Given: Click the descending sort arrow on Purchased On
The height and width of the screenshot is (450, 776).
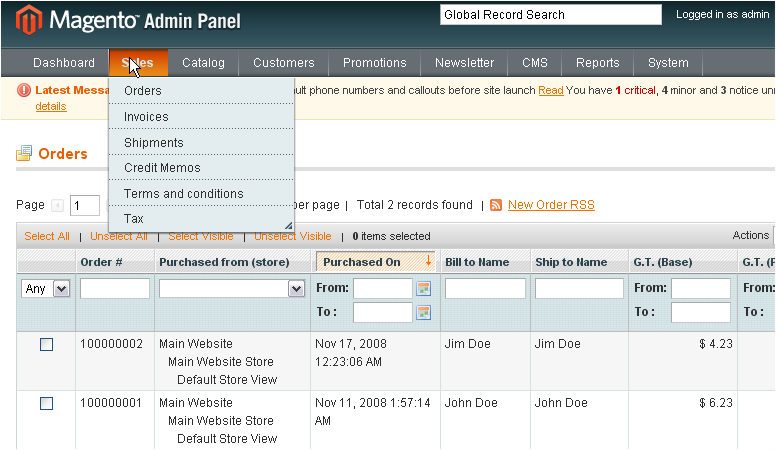Looking at the screenshot, I should click(x=429, y=262).
